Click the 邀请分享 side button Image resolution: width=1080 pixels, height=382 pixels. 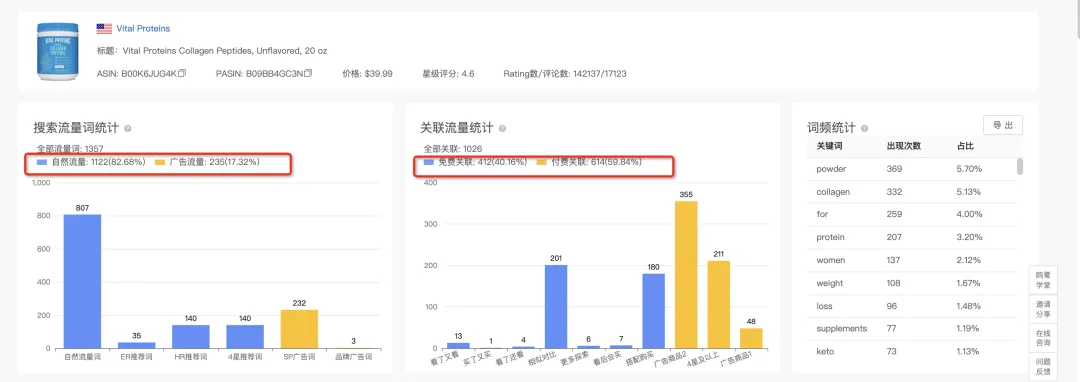pyautogui.click(x=1043, y=308)
